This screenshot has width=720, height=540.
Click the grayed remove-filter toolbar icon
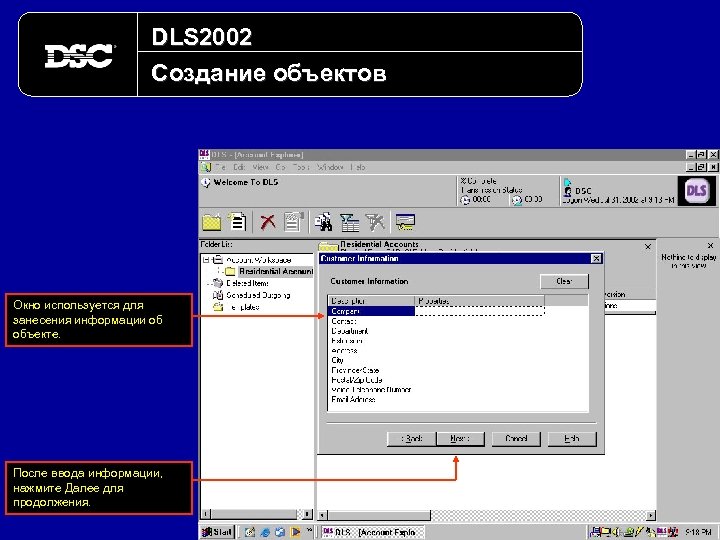tap(375, 222)
